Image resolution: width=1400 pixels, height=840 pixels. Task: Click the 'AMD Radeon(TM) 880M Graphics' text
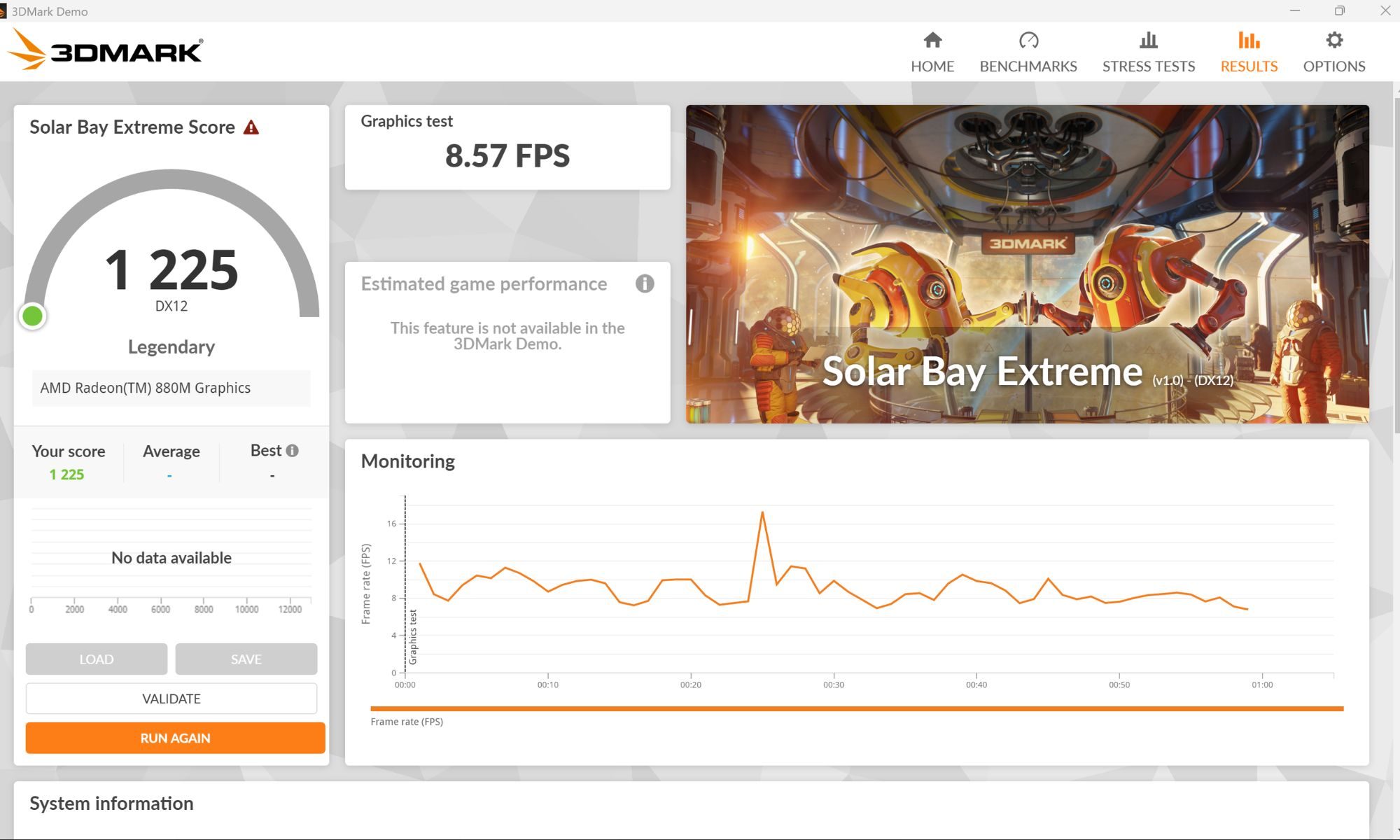[x=145, y=388]
